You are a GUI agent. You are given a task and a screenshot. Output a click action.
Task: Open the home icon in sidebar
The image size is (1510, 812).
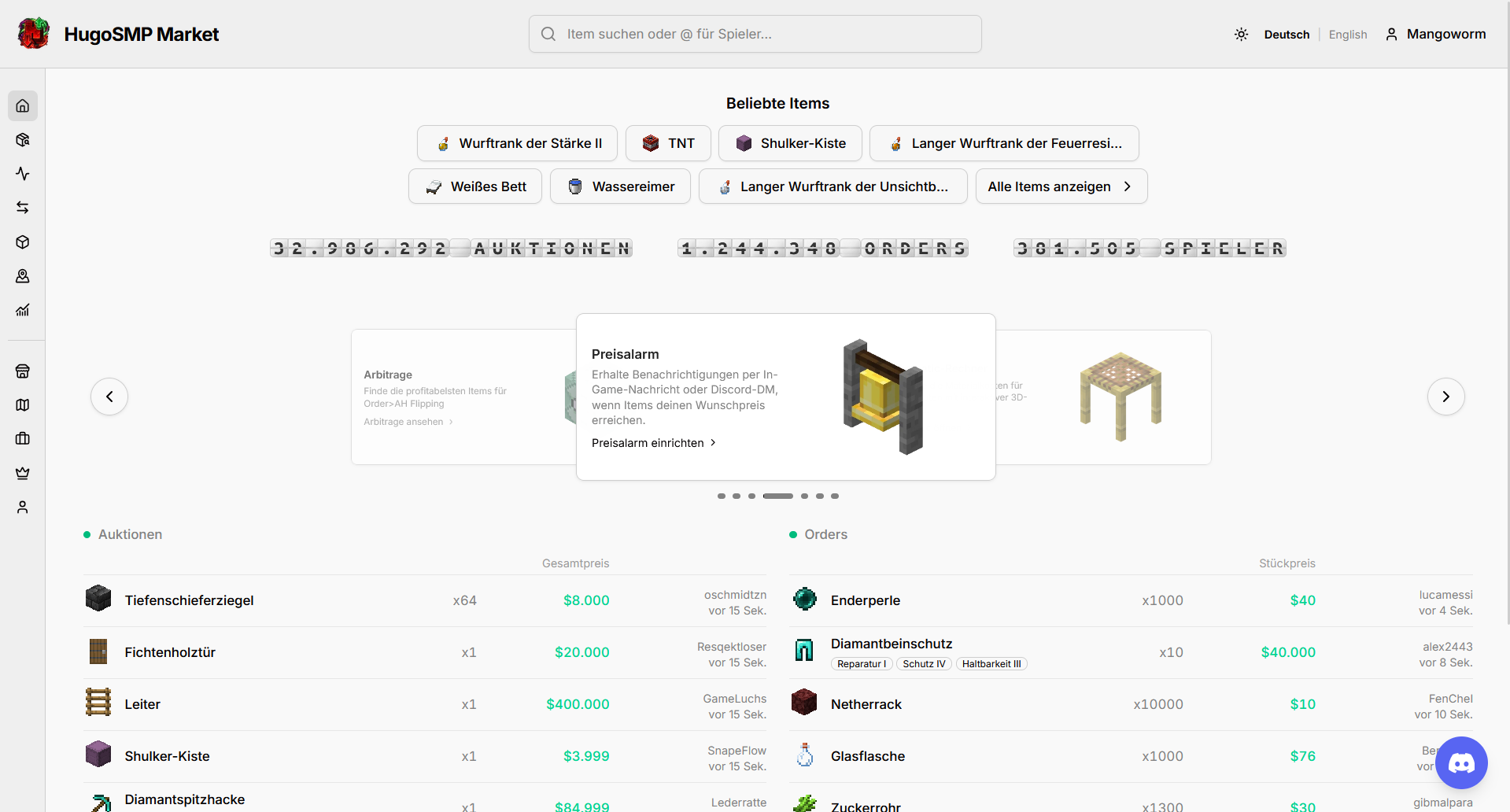point(23,105)
